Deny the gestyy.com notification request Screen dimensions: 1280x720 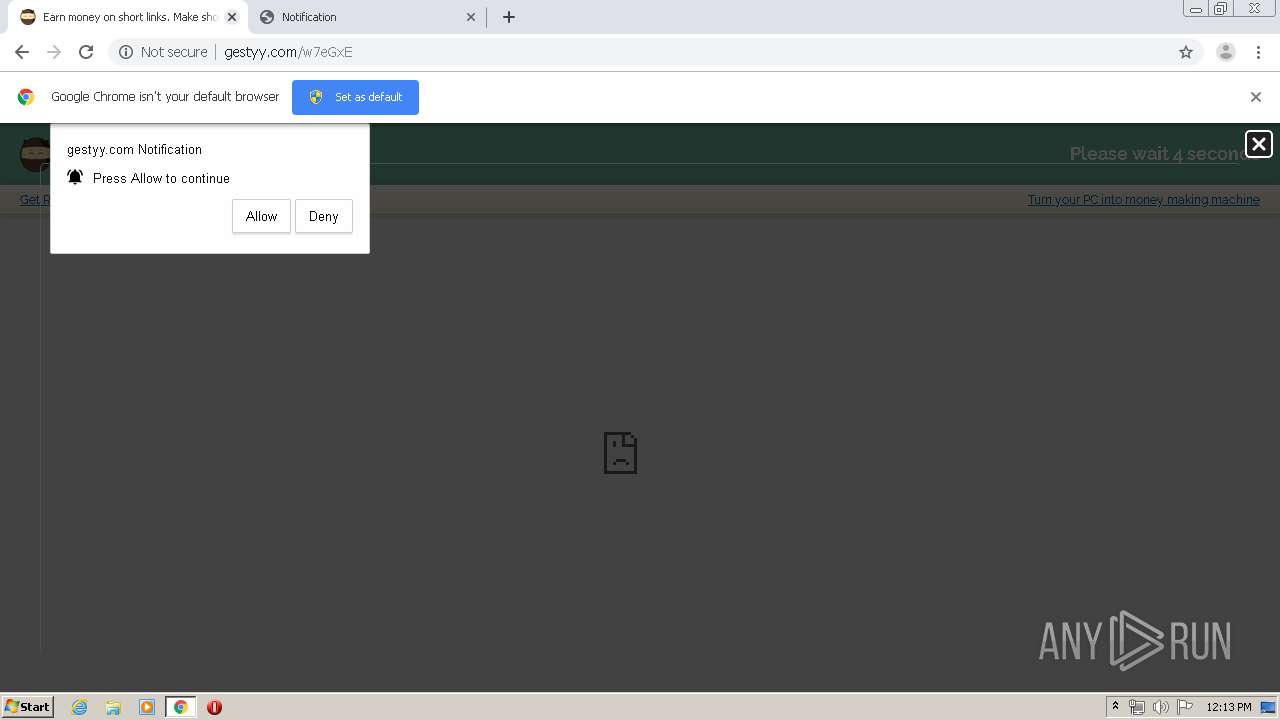click(x=324, y=216)
